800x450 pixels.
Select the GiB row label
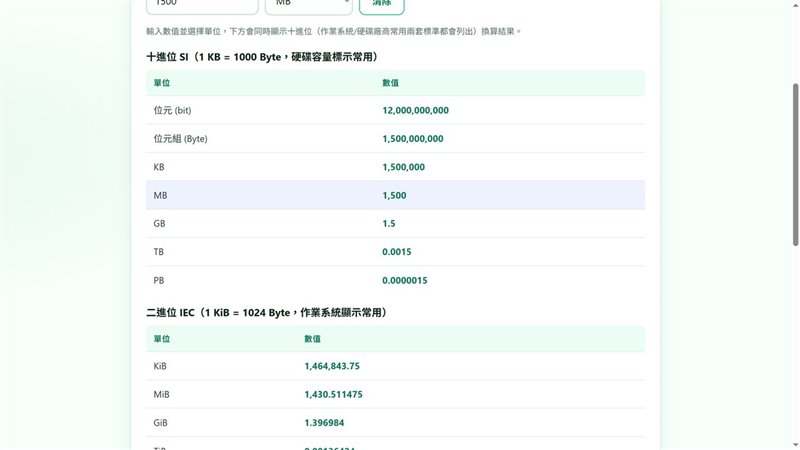(160, 423)
